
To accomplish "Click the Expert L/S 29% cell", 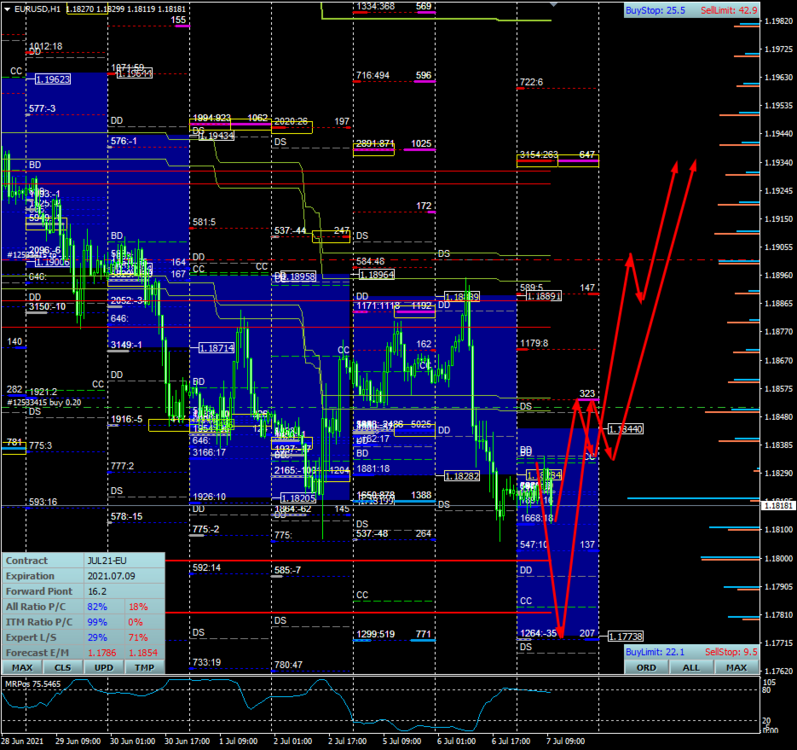I will 97,637.
